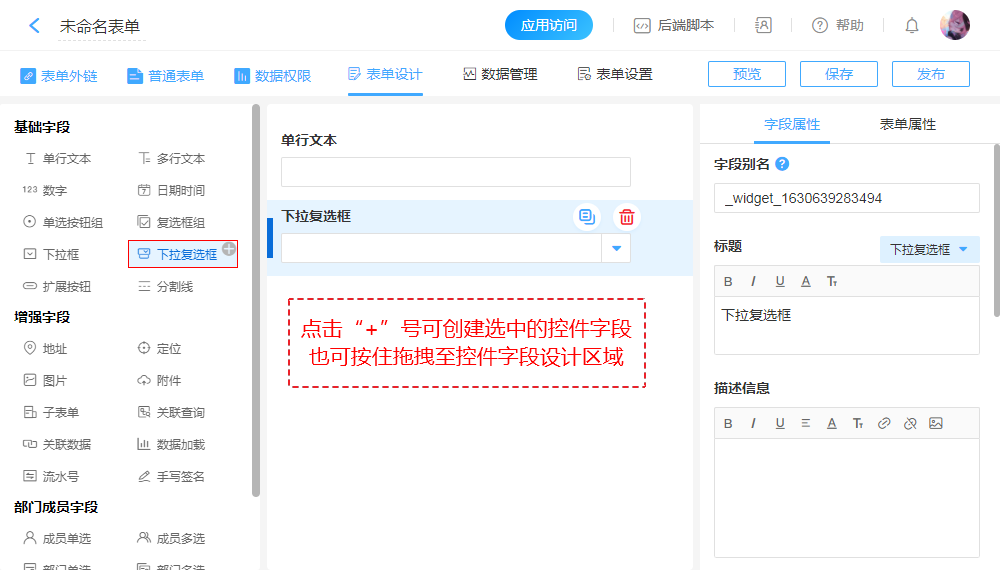This screenshot has width=1000, height=570.
Task: Click the back arrow beside 未命名表单
Action: 35,26
